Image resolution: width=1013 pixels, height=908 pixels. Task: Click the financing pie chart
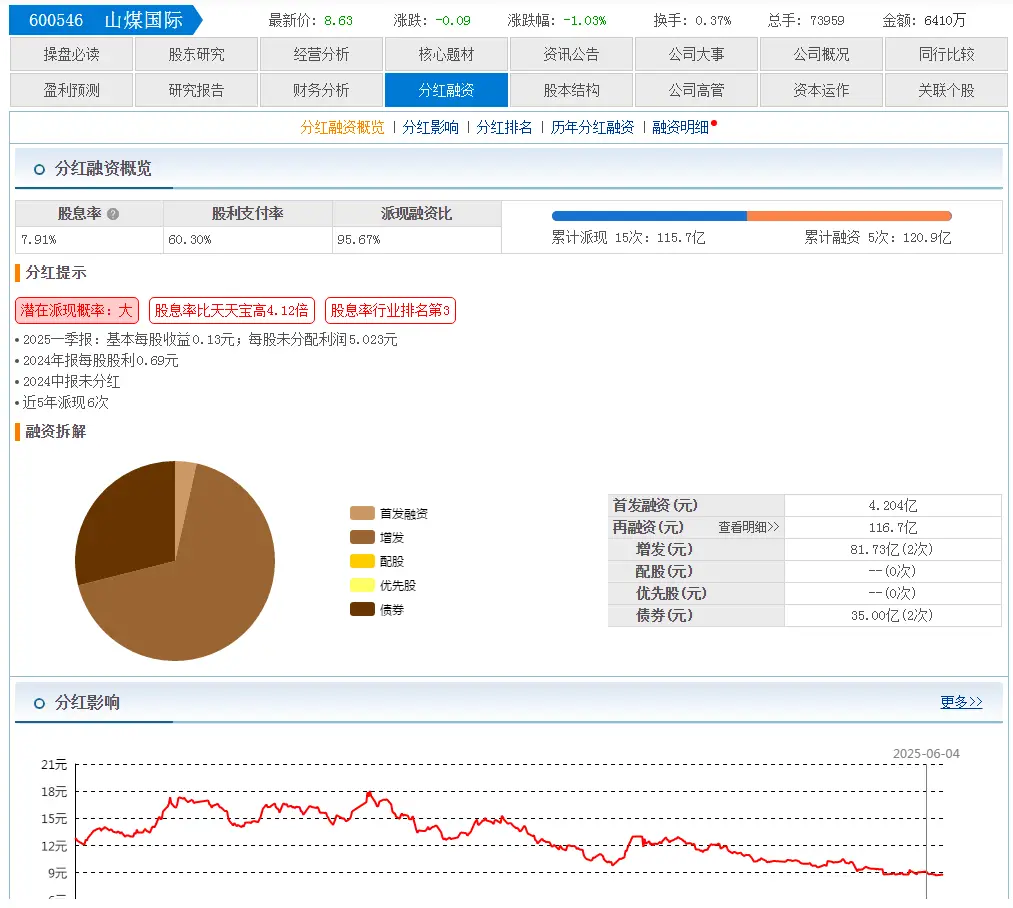coord(175,561)
